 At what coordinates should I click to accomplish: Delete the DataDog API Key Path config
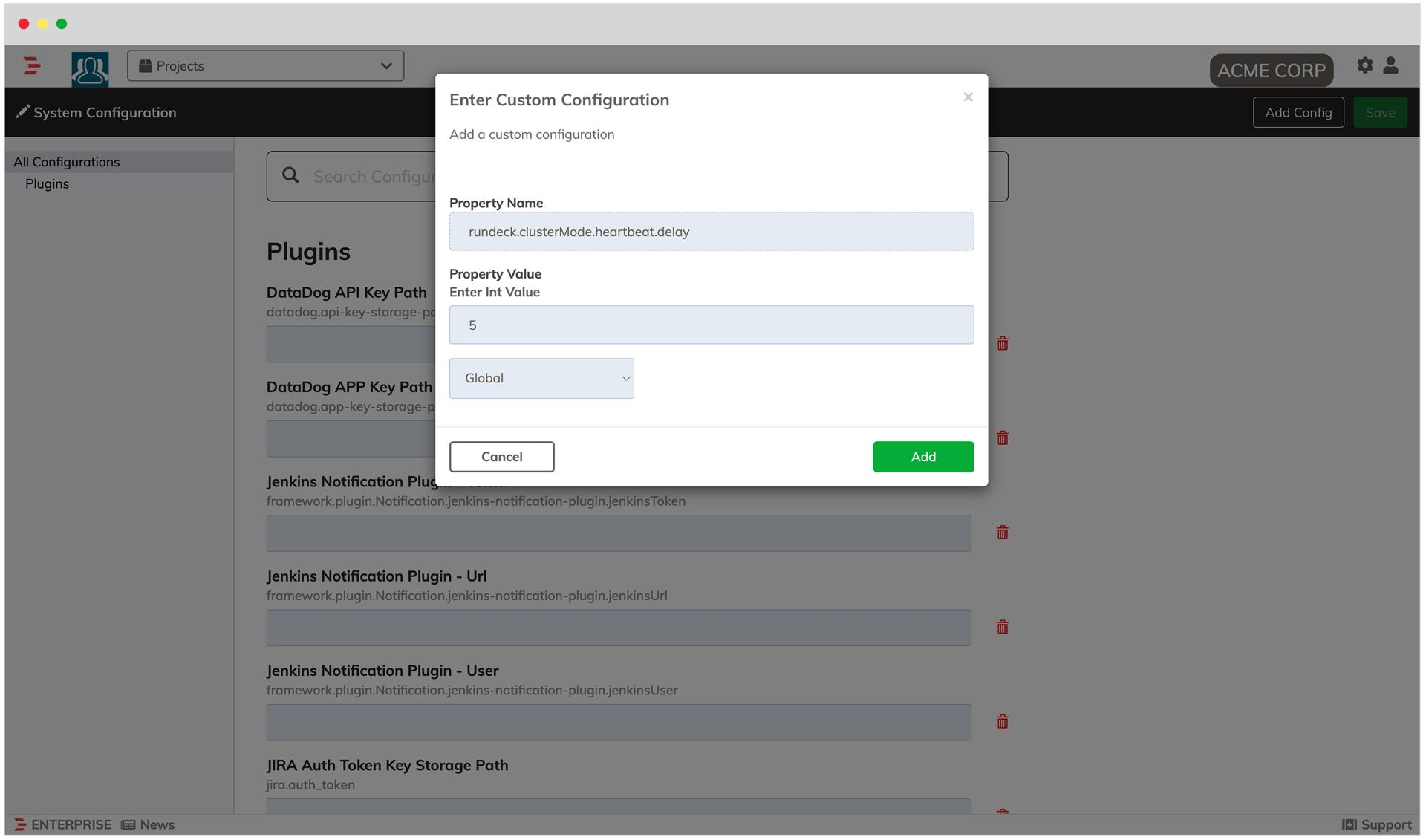tap(1002, 343)
